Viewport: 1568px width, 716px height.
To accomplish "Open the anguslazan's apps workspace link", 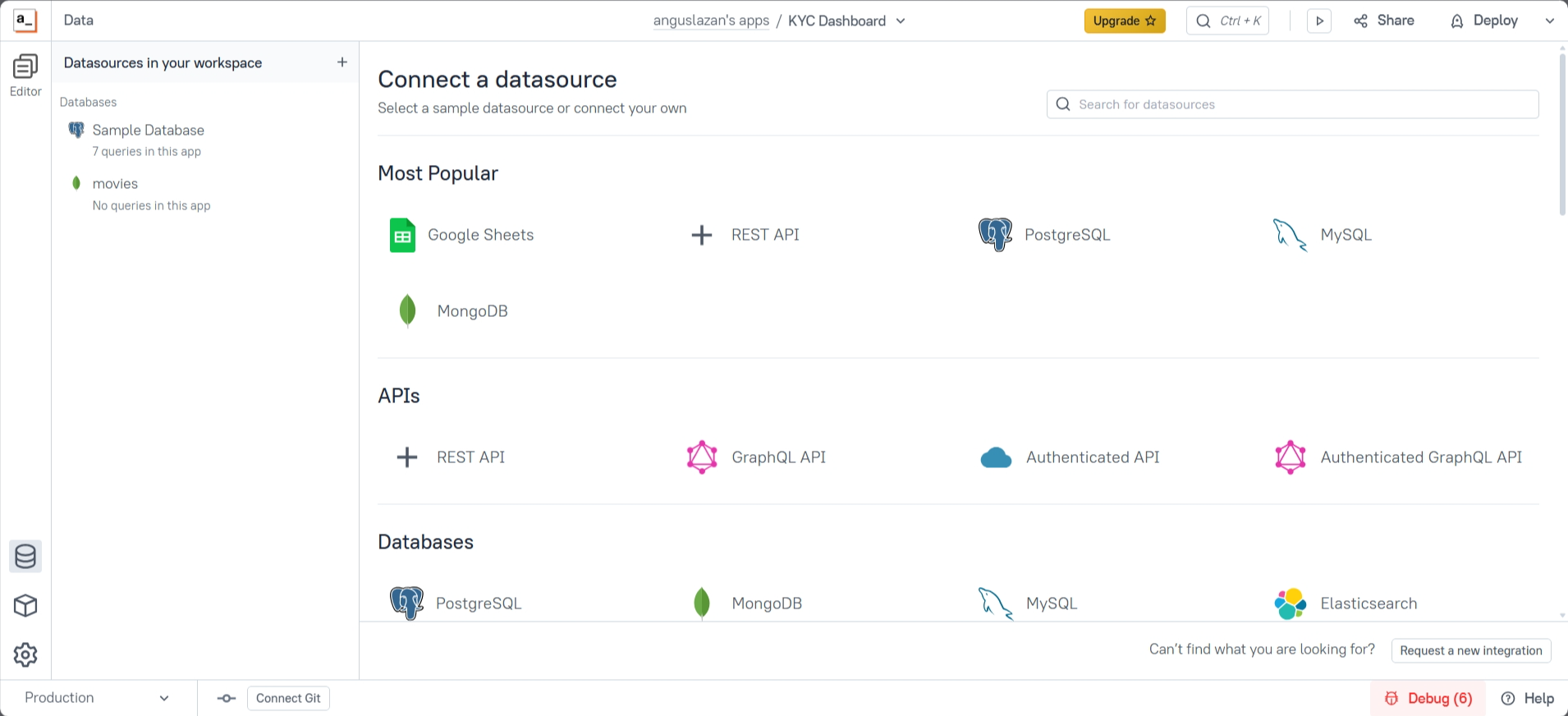I will point(711,21).
